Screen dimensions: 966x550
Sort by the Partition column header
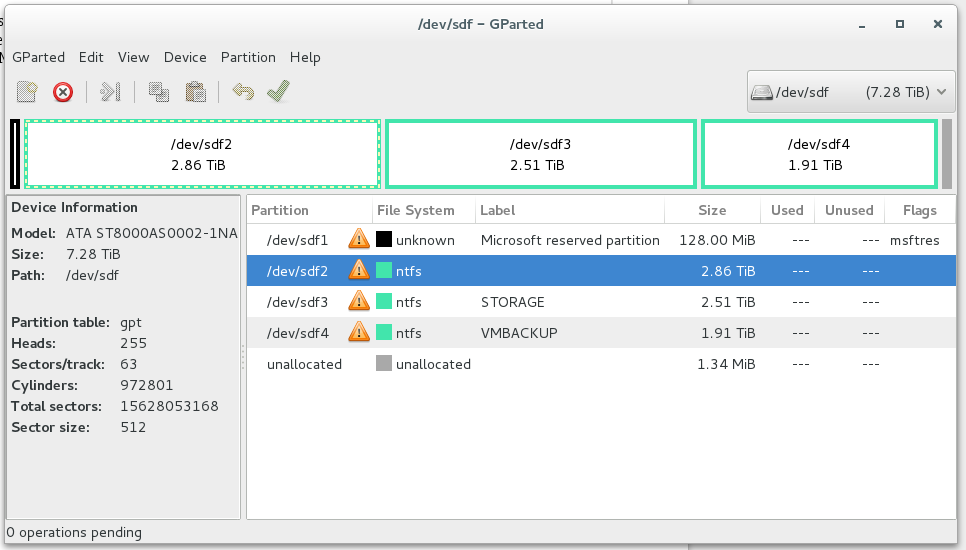pos(310,210)
